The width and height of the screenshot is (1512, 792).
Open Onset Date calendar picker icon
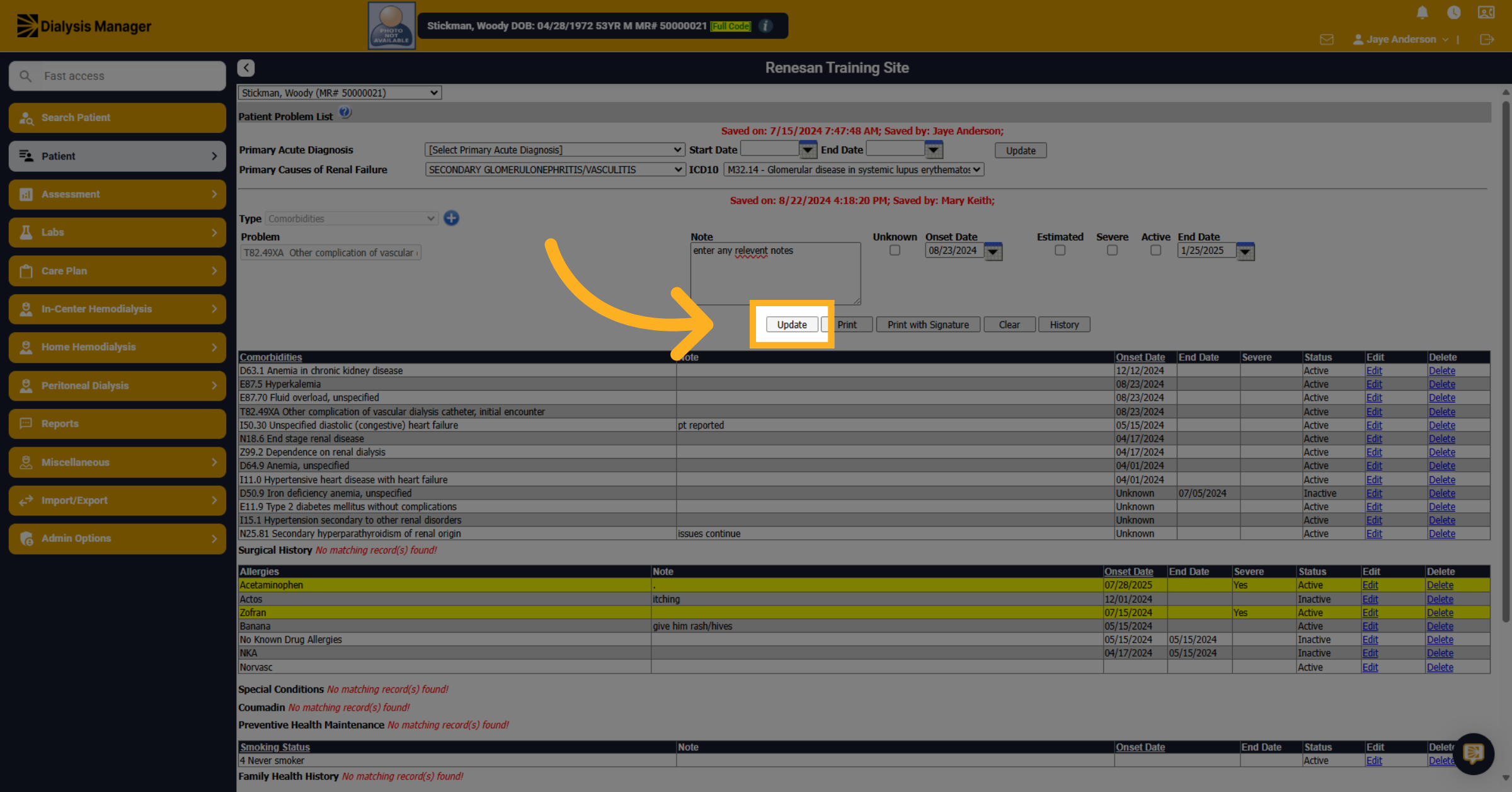[993, 251]
